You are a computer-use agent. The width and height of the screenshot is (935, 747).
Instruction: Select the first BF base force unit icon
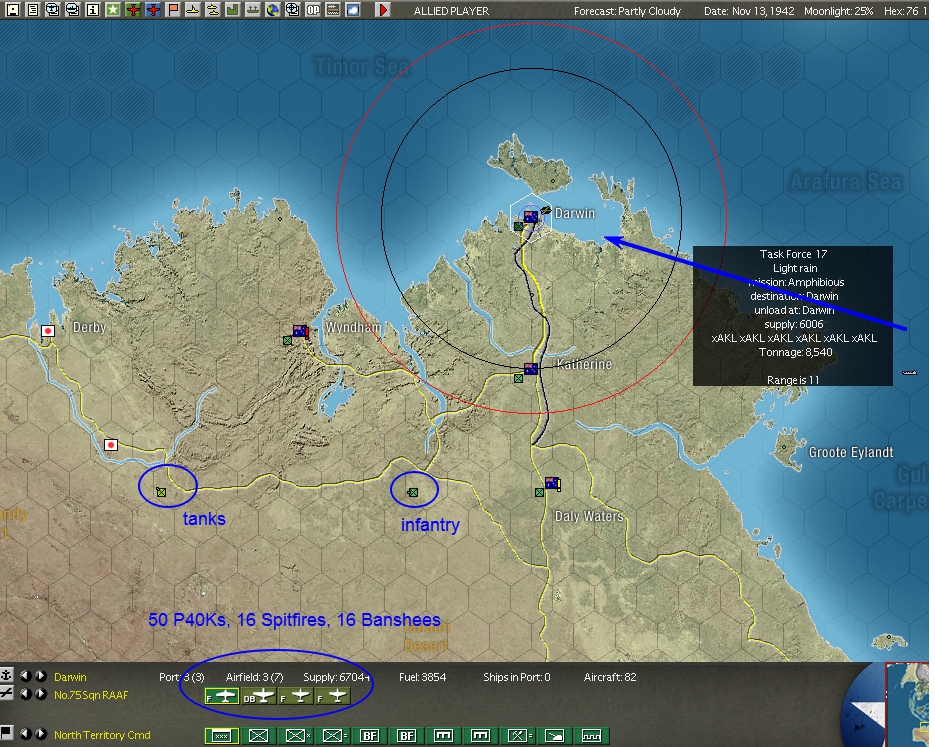(370, 736)
